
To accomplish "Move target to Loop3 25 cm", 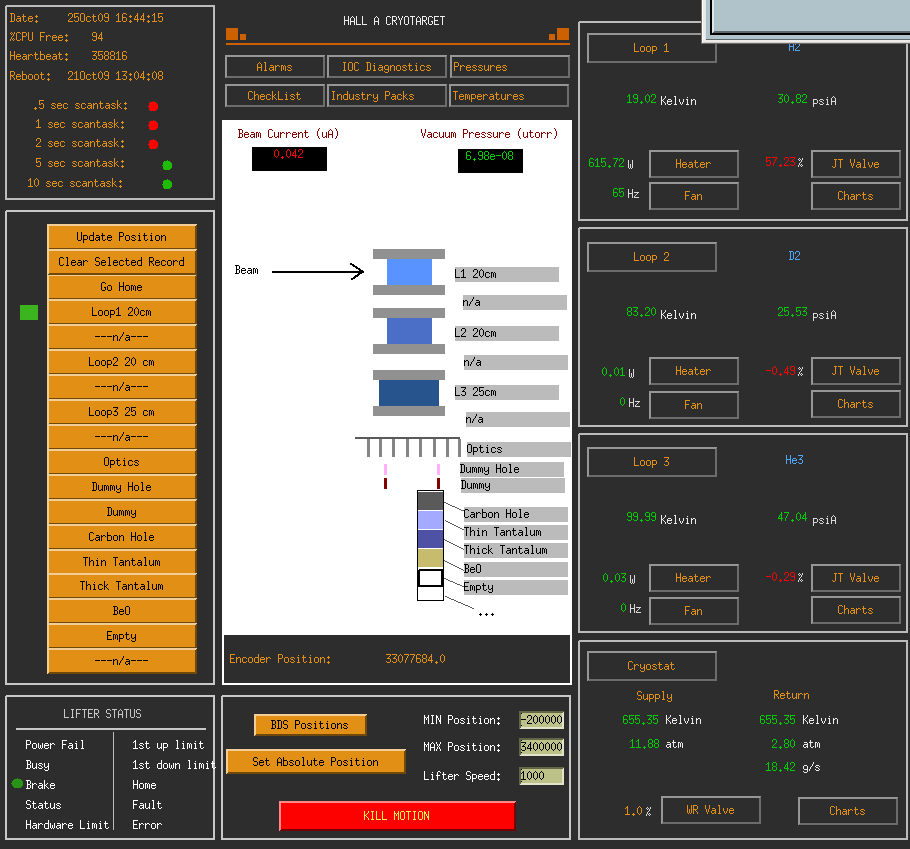I will 122,411.
